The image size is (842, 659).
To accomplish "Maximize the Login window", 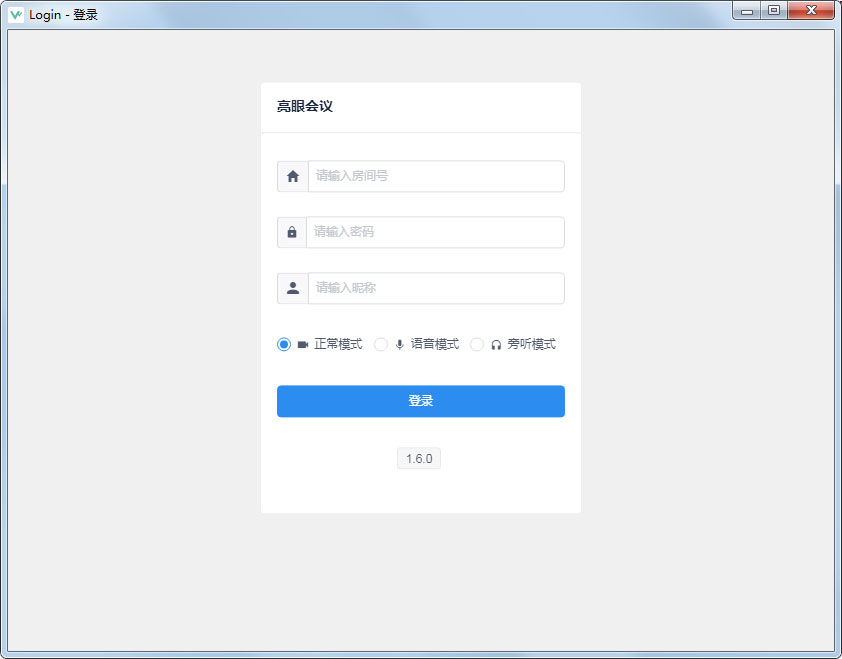I will (x=773, y=10).
